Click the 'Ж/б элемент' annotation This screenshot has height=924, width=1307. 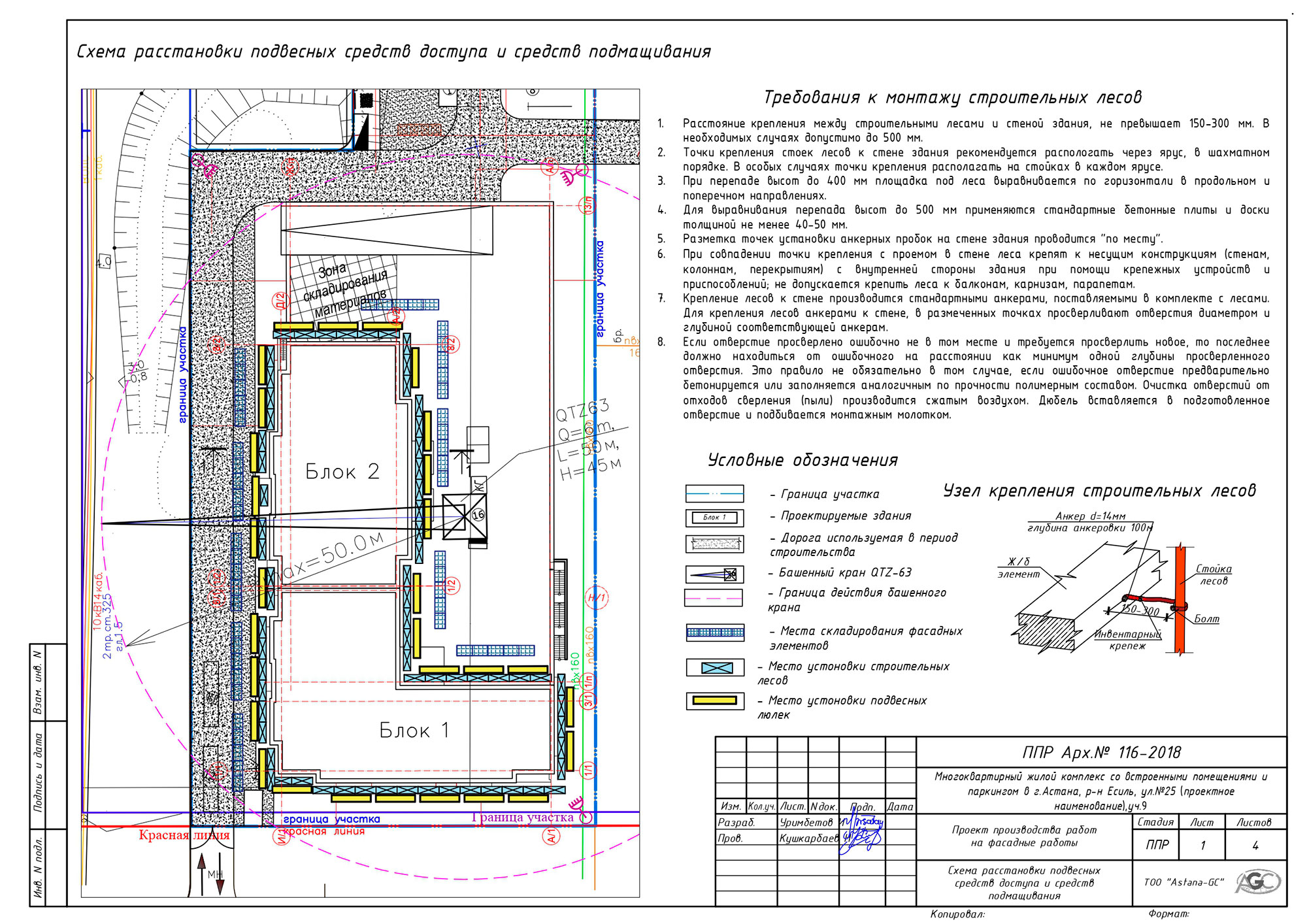point(1018,568)
